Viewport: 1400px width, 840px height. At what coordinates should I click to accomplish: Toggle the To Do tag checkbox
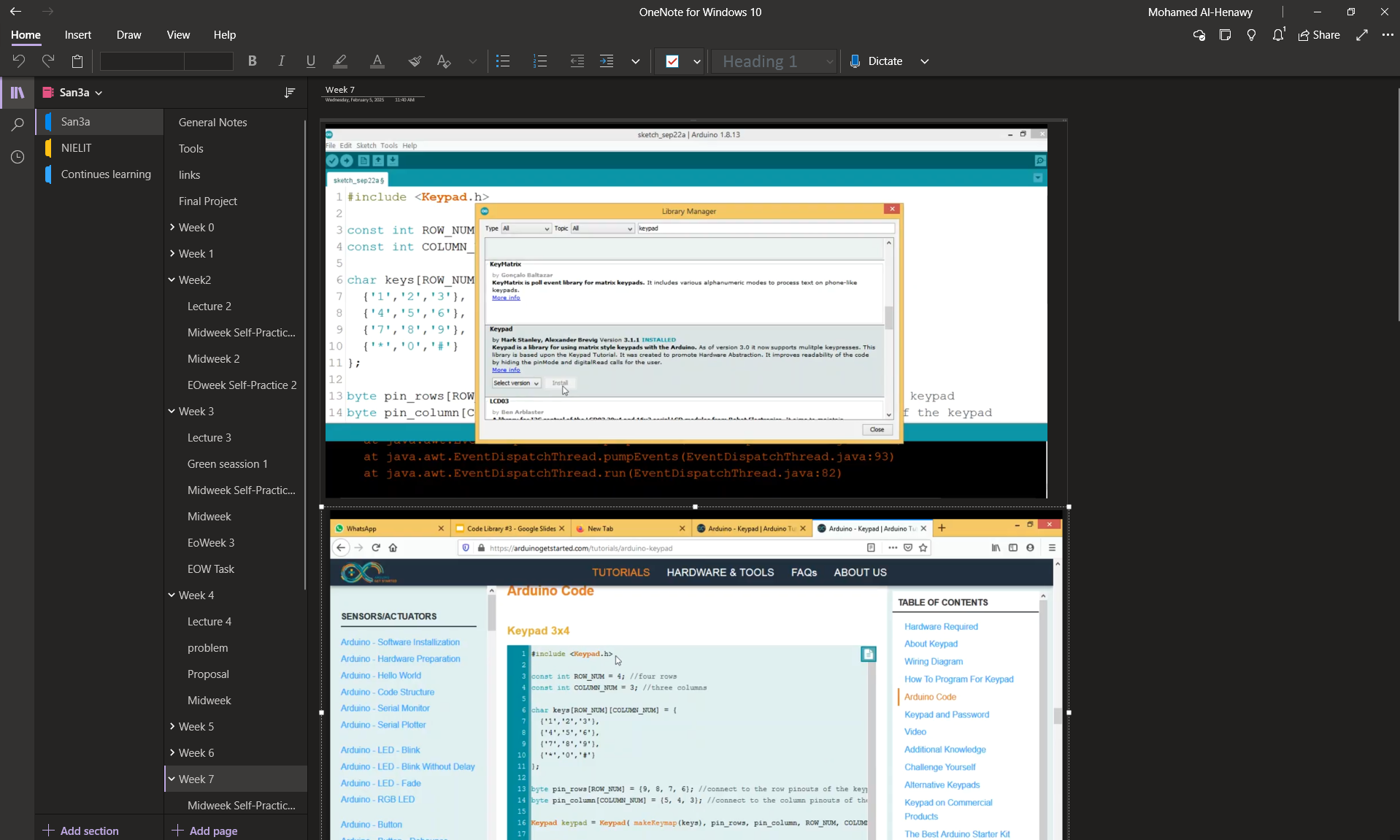(x=672, y=61)
